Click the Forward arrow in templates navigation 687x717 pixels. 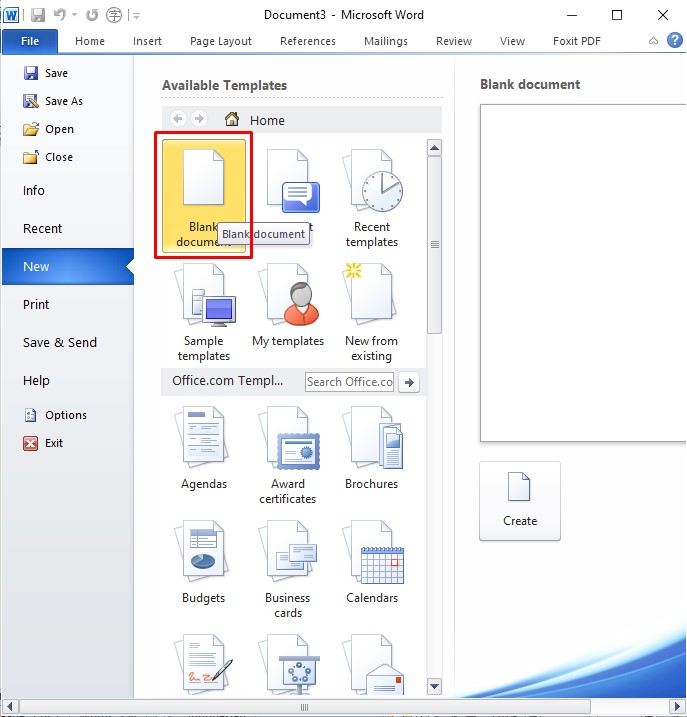coord(199,119)
